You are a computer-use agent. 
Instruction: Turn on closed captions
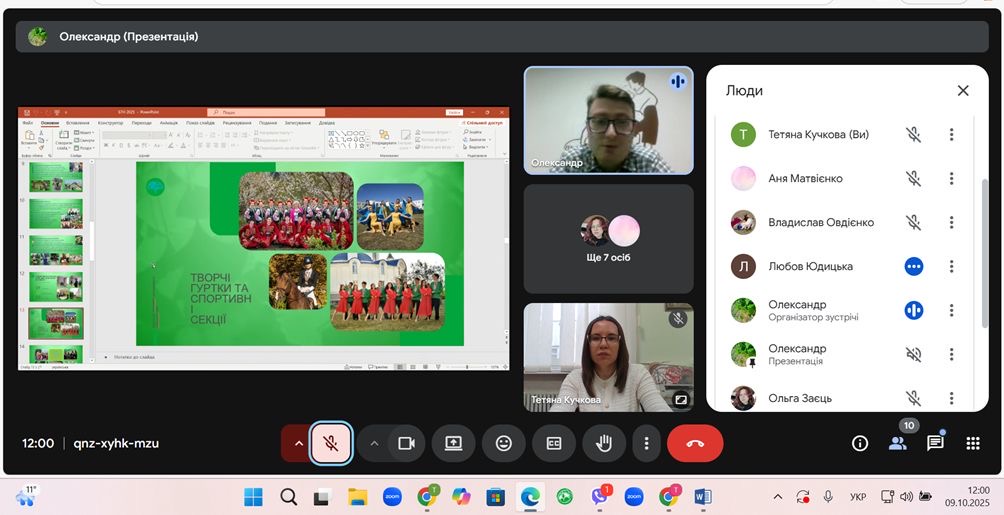pos(554,443)
